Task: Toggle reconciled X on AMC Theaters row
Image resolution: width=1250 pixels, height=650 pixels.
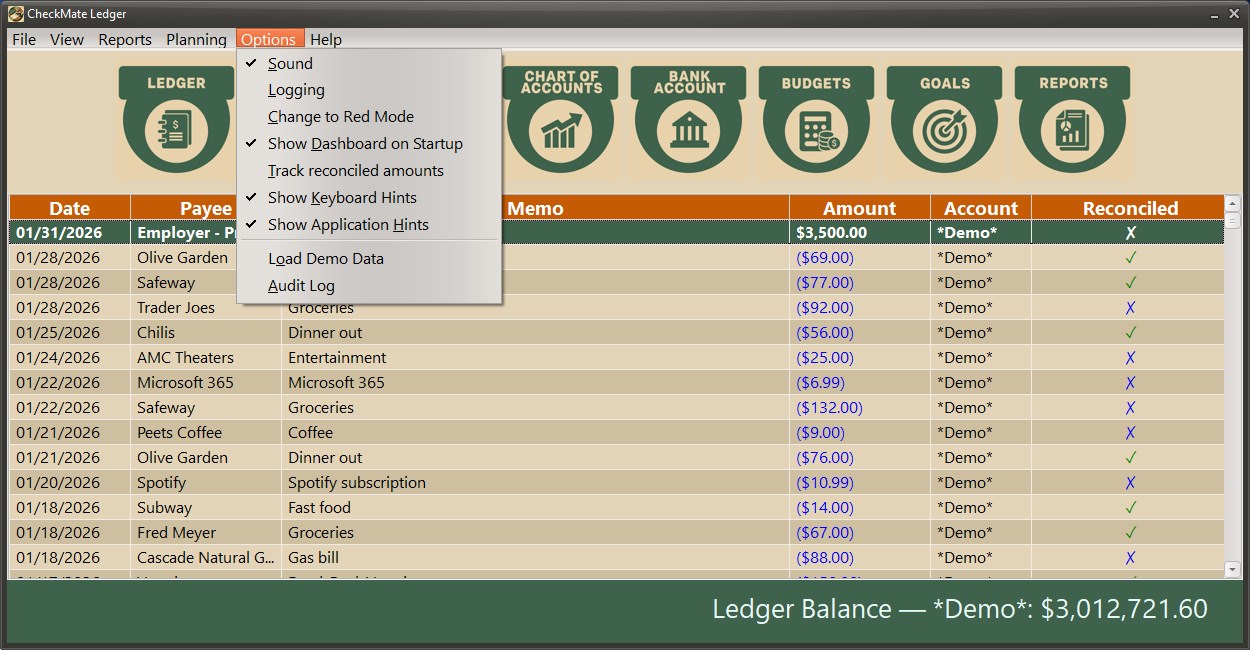Action: point(1131,358)
